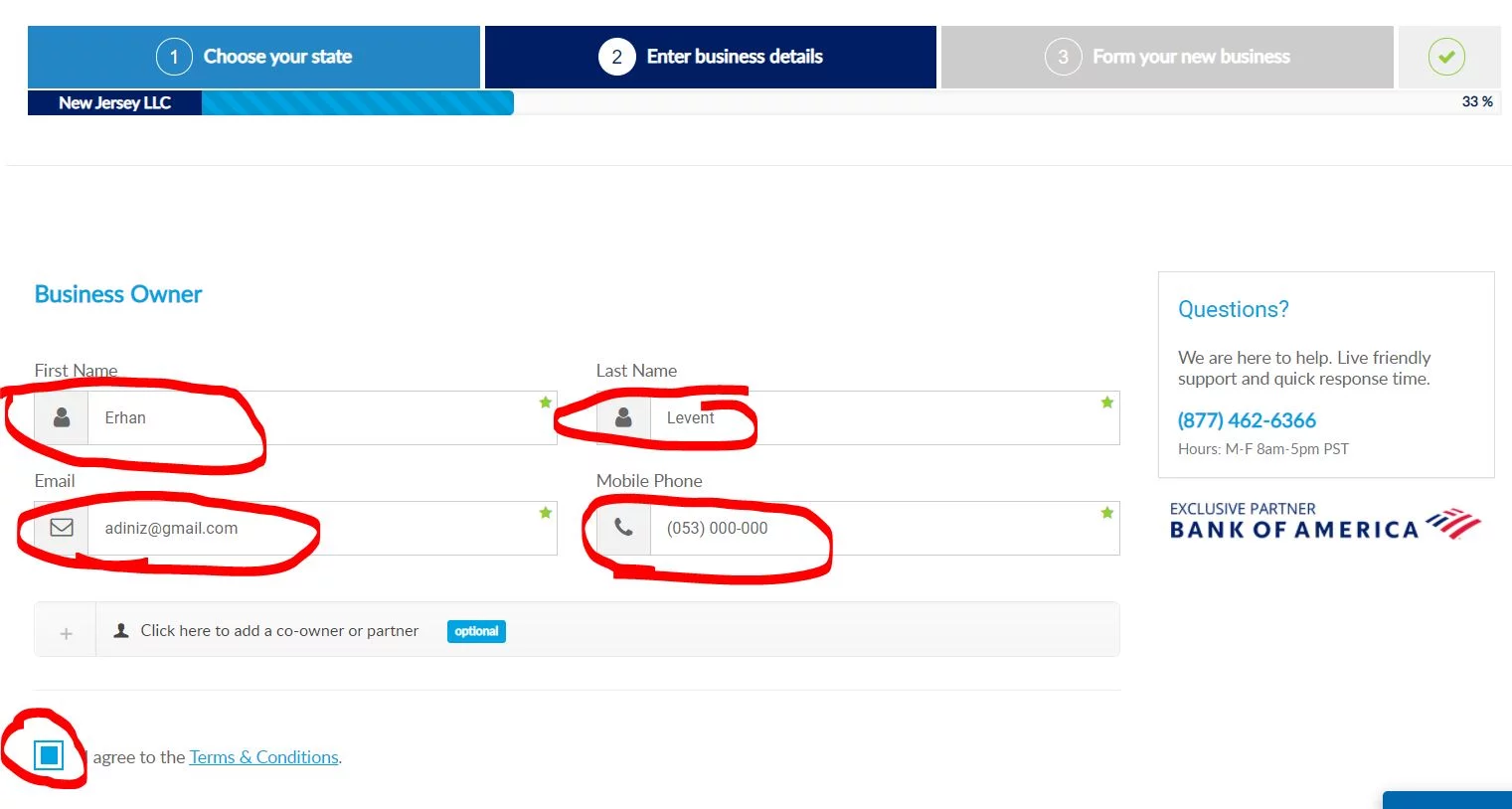
Task: Click the Mobile Phone number input field
Action: 880,529
